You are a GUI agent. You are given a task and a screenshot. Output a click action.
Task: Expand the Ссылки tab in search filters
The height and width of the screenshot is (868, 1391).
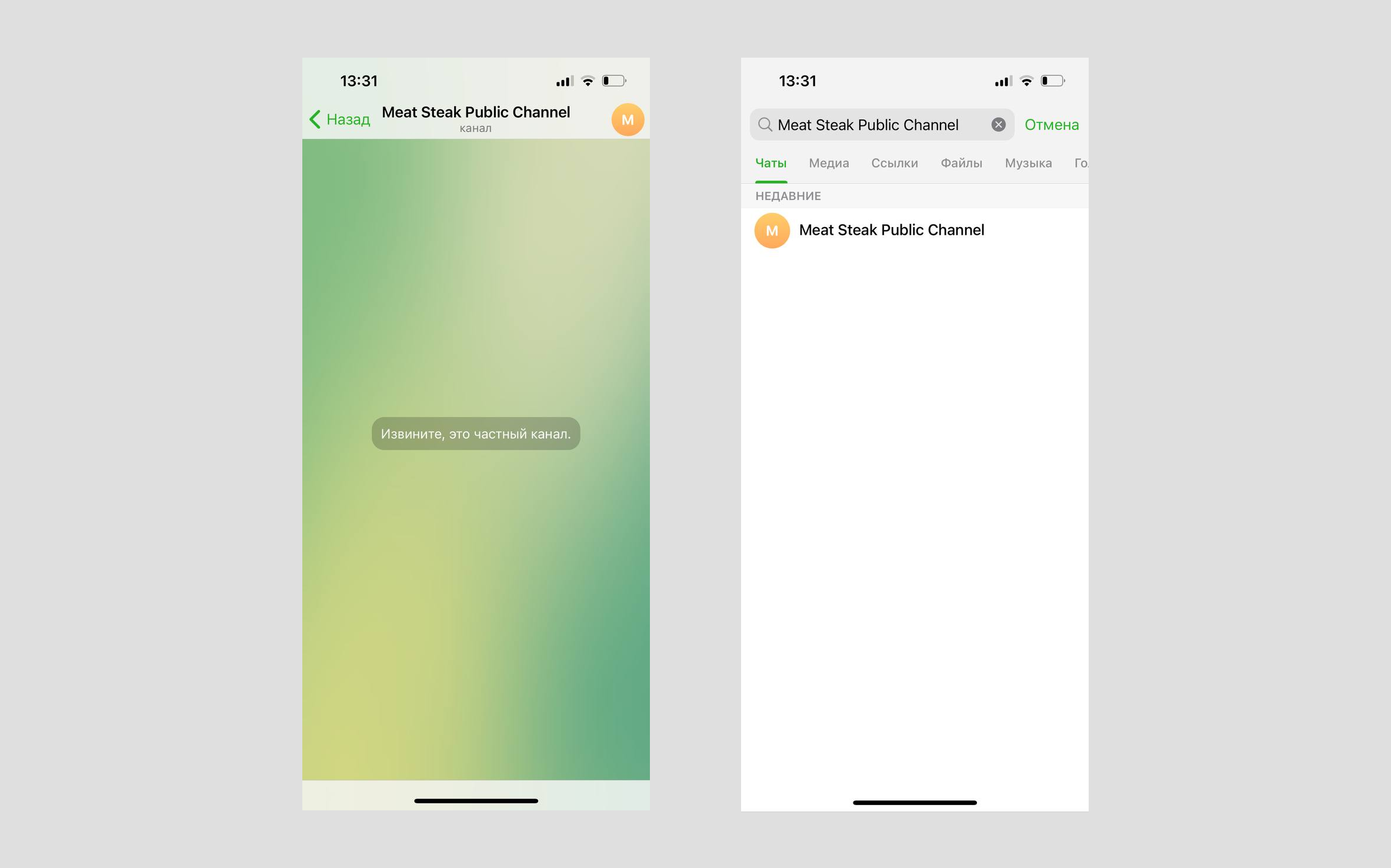(x=893, y=161)
